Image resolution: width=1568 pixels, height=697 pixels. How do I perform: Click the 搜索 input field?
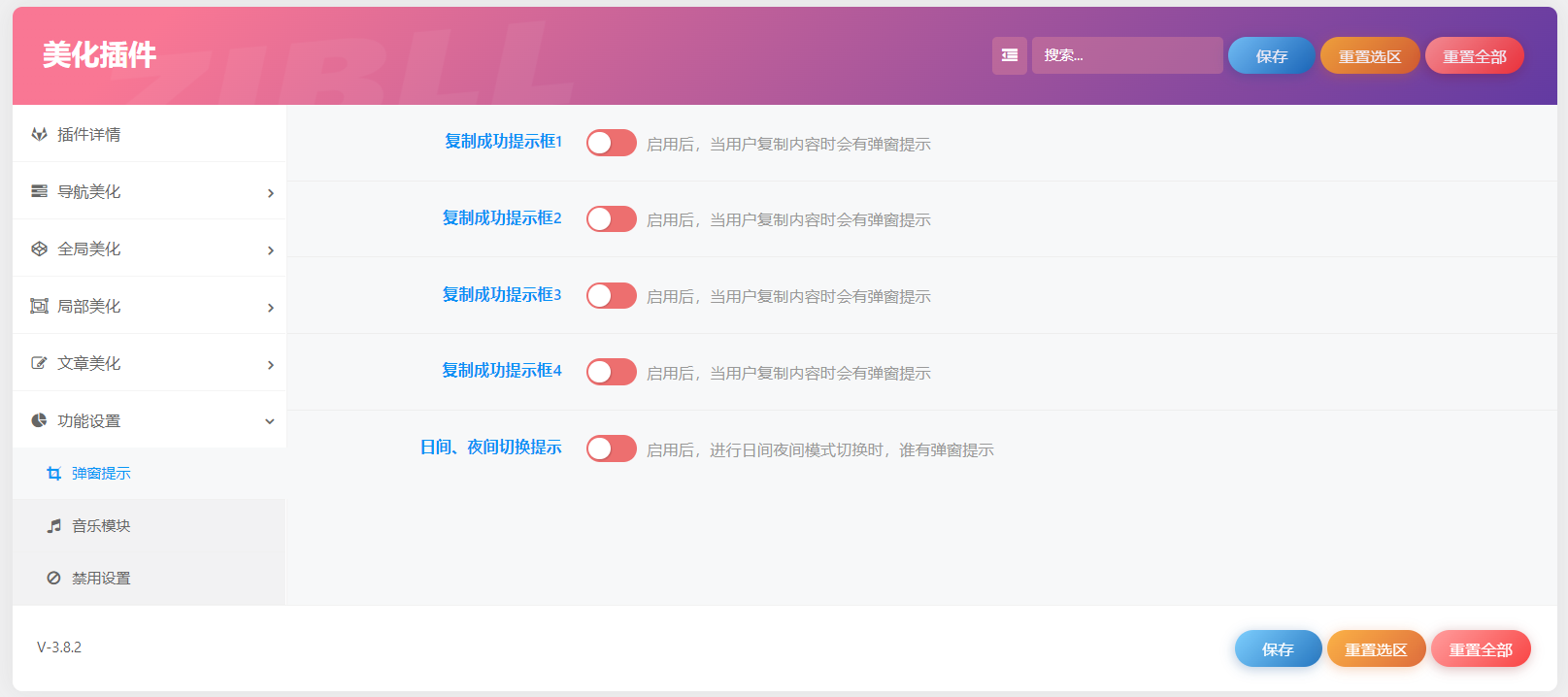click(1126, 55)
